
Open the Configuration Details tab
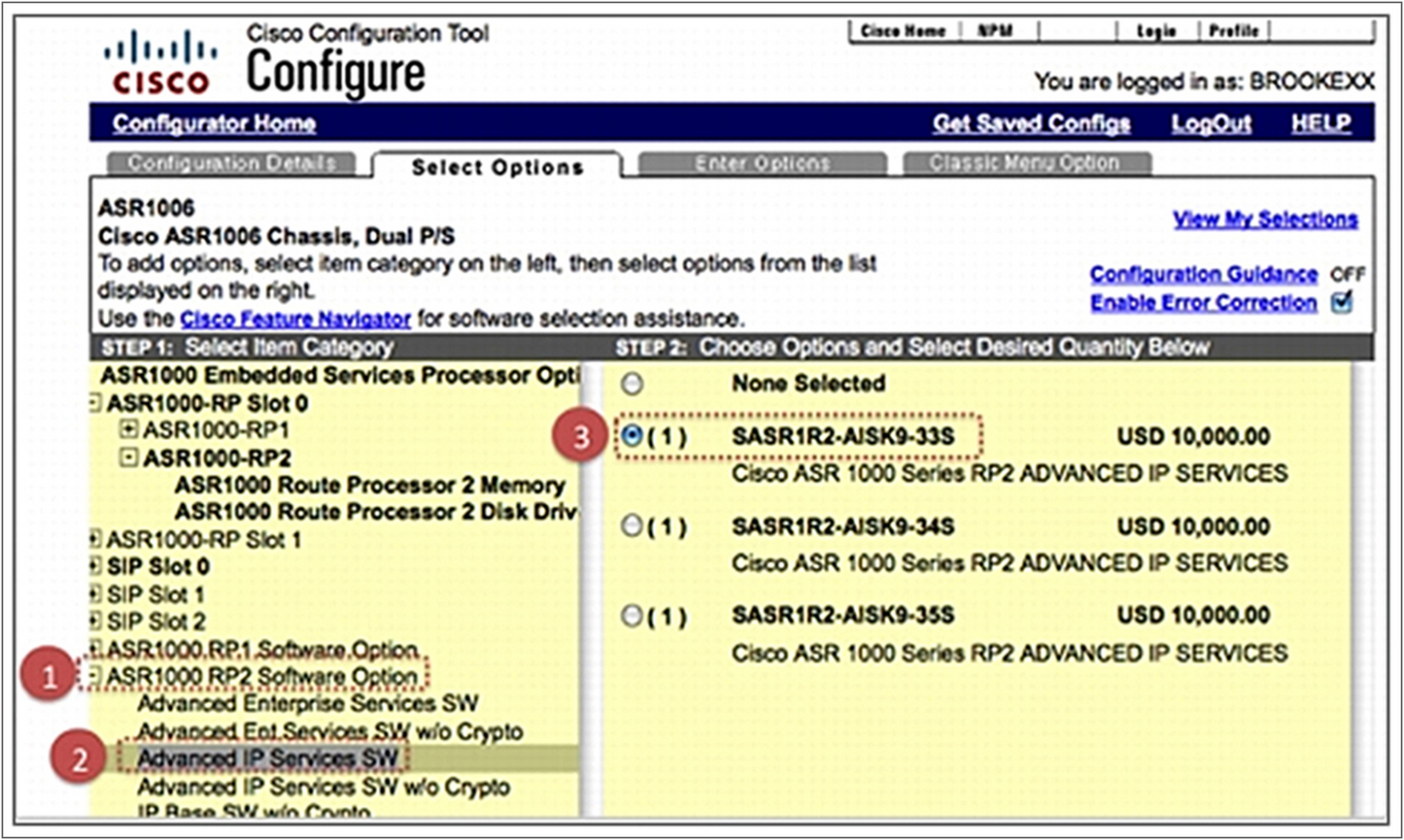click(235, 164)
